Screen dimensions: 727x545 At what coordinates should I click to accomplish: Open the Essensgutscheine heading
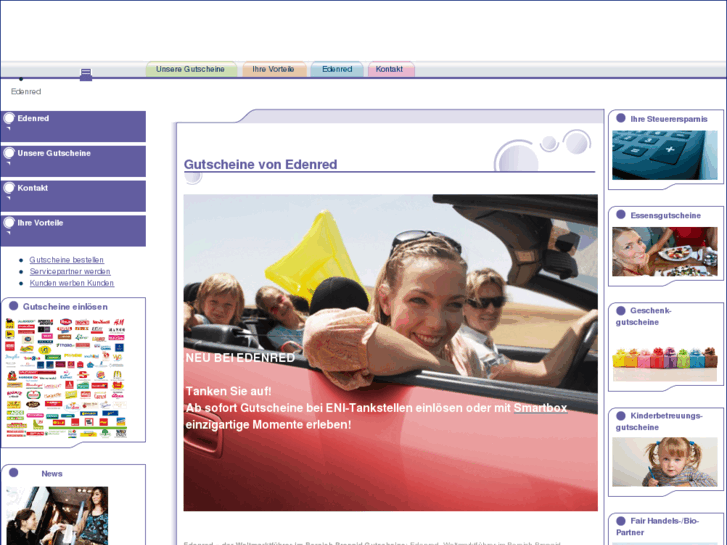[x=666, y=215]
